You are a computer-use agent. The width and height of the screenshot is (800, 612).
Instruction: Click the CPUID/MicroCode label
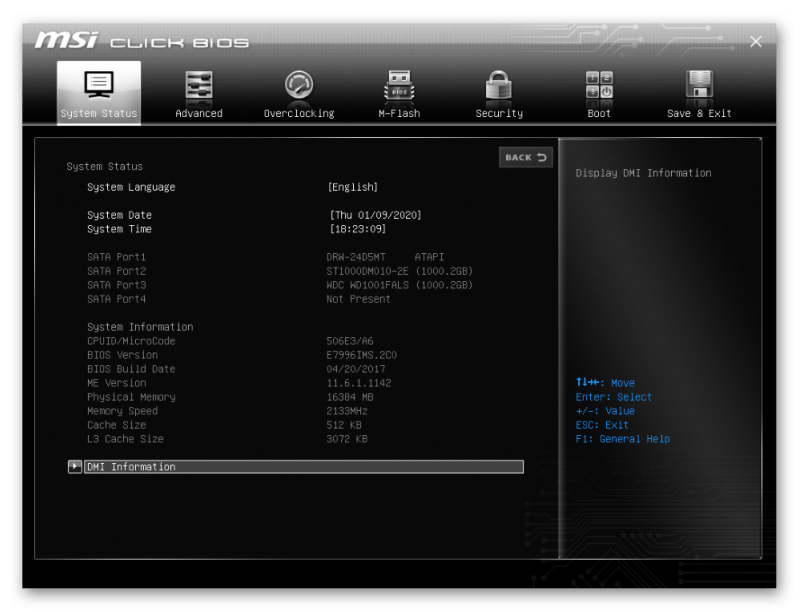(x=131, y=341)
